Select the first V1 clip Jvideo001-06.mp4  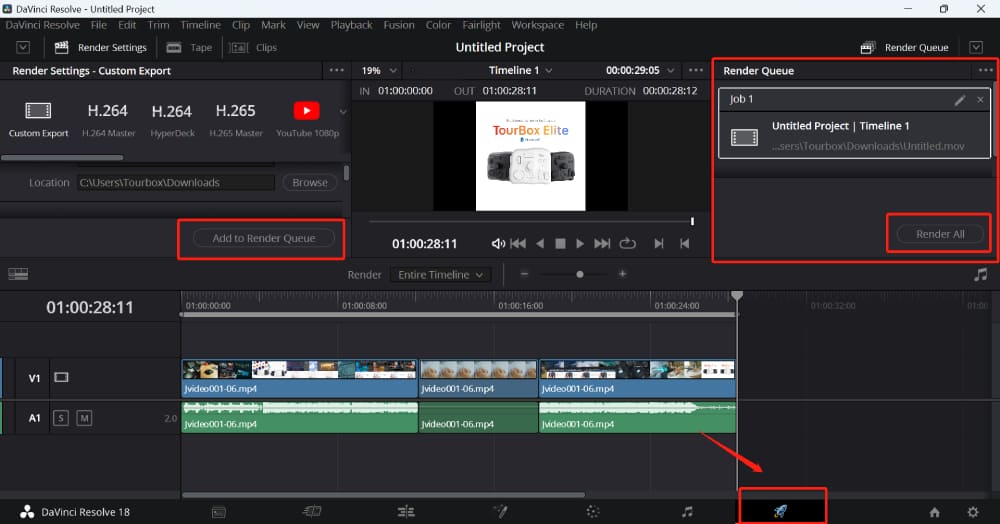click(x=300, y=378)
